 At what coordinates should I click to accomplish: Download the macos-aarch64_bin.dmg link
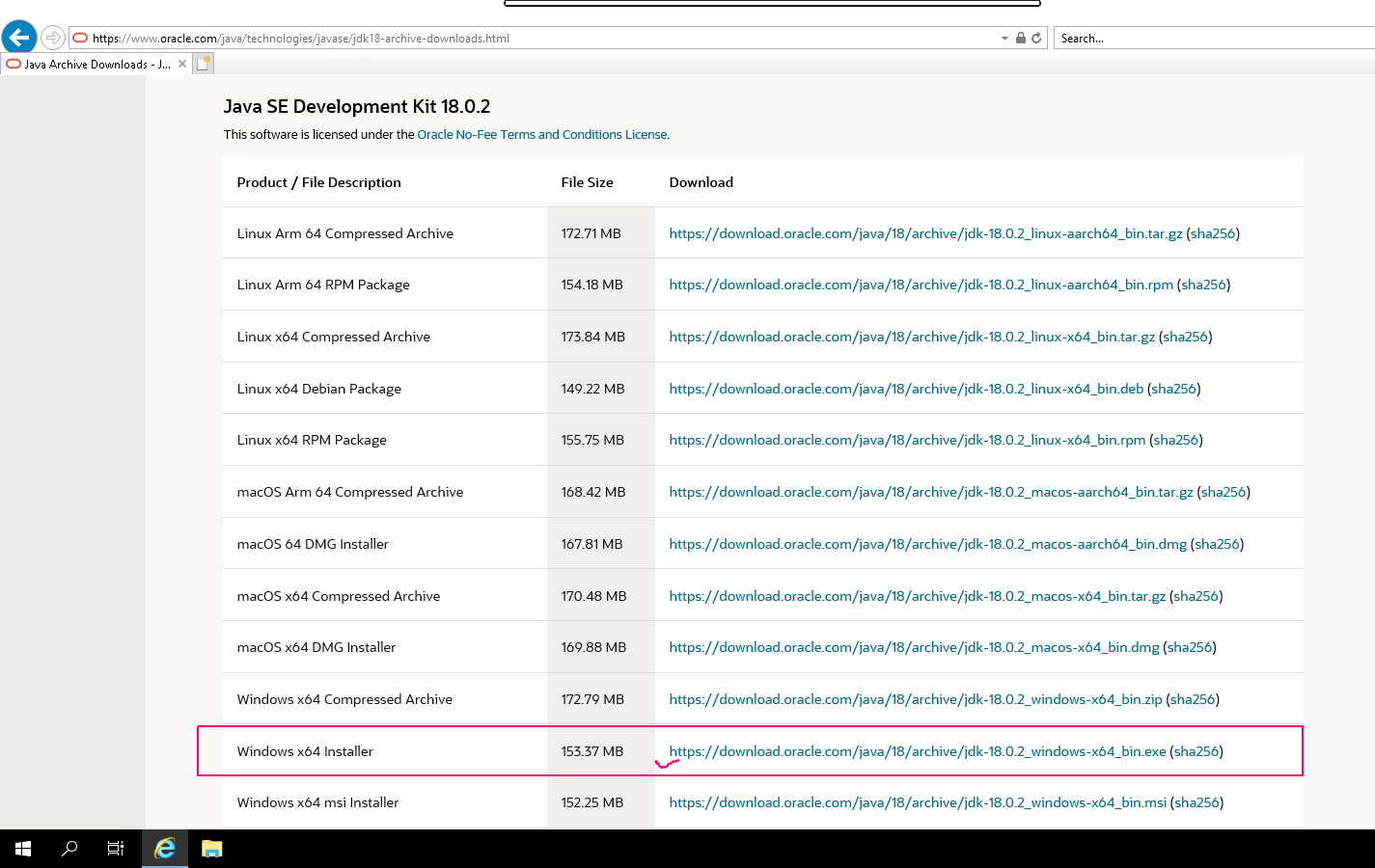[x=927, y=544]
